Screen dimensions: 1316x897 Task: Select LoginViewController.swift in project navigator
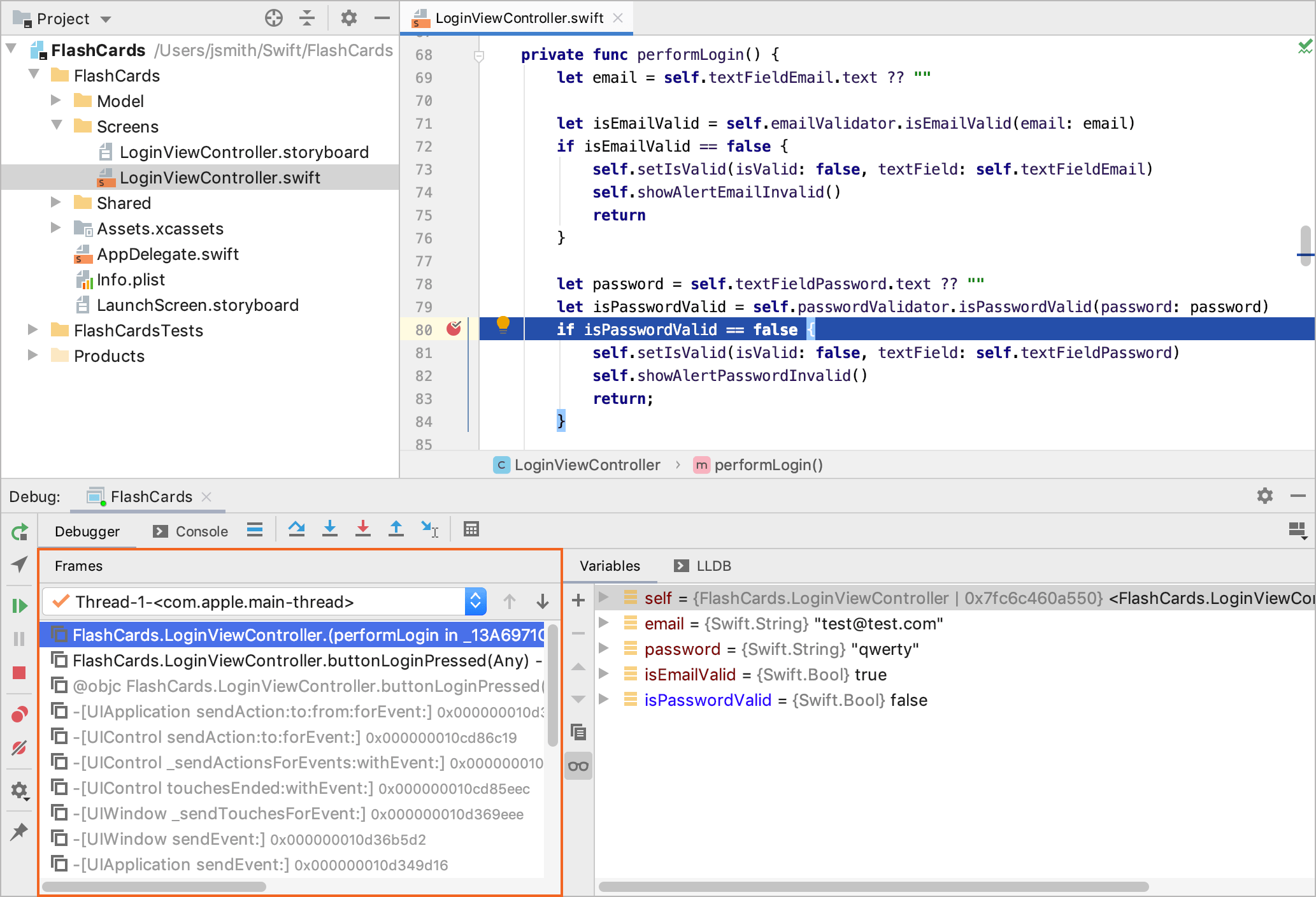tap(220, 177)
